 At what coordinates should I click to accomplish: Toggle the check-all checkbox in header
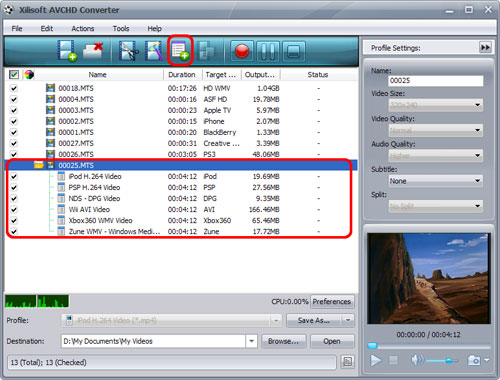tap(14, 74)
